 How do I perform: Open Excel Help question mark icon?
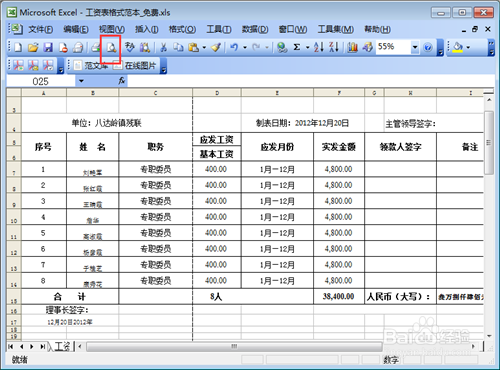pyautogui.click(x=428, y=48)
